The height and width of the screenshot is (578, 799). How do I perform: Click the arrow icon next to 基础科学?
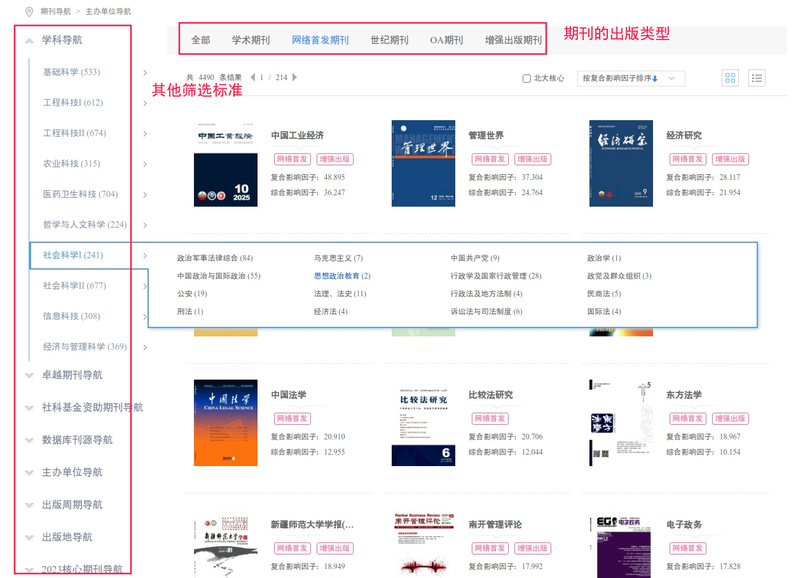145,72
